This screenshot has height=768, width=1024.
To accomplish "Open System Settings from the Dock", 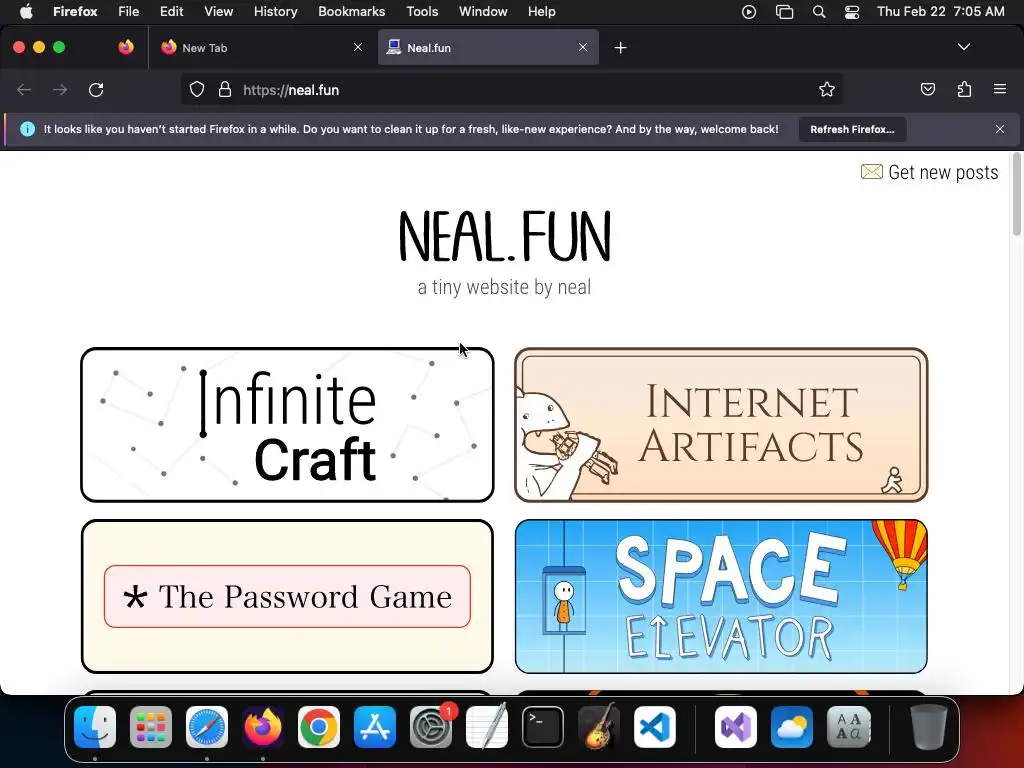I will 431,727.
